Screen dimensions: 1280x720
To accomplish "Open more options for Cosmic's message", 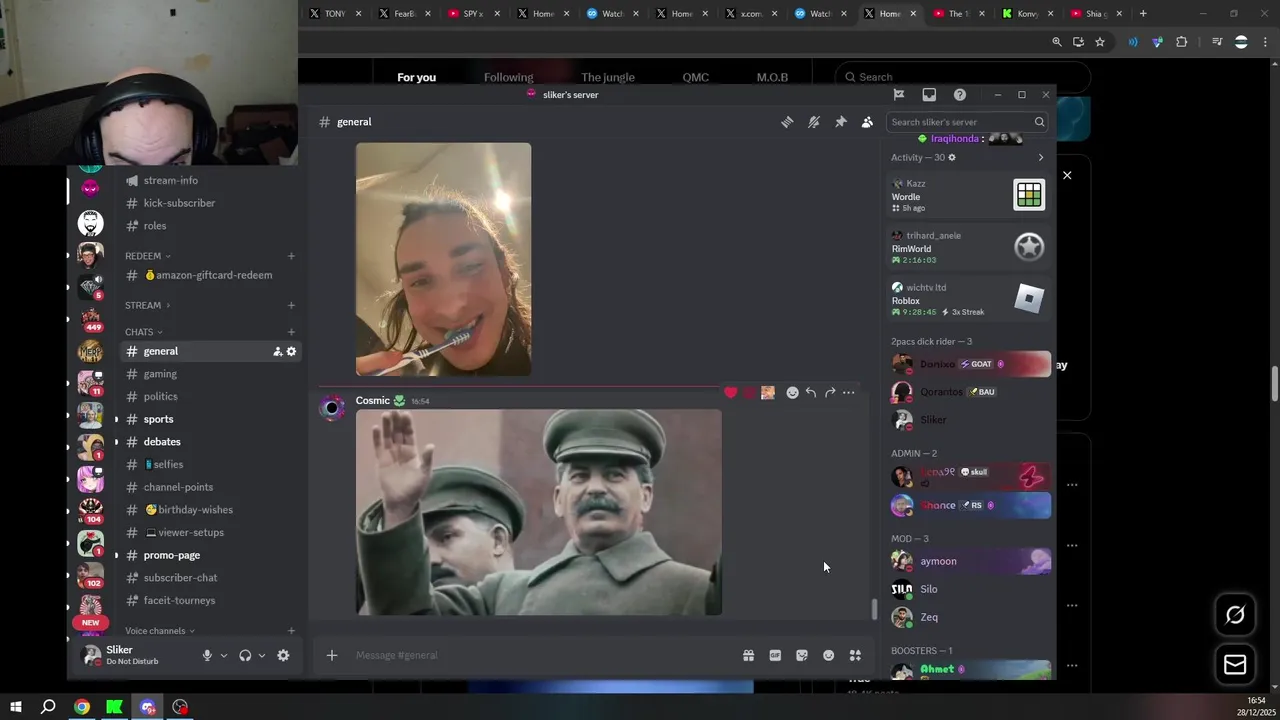I will tap(848, 393).
